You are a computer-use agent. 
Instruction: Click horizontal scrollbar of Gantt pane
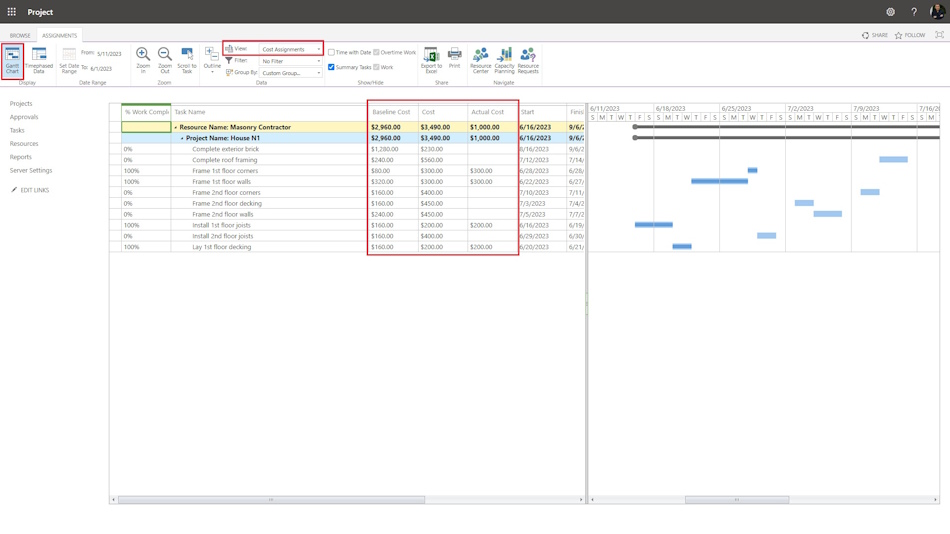737,499
